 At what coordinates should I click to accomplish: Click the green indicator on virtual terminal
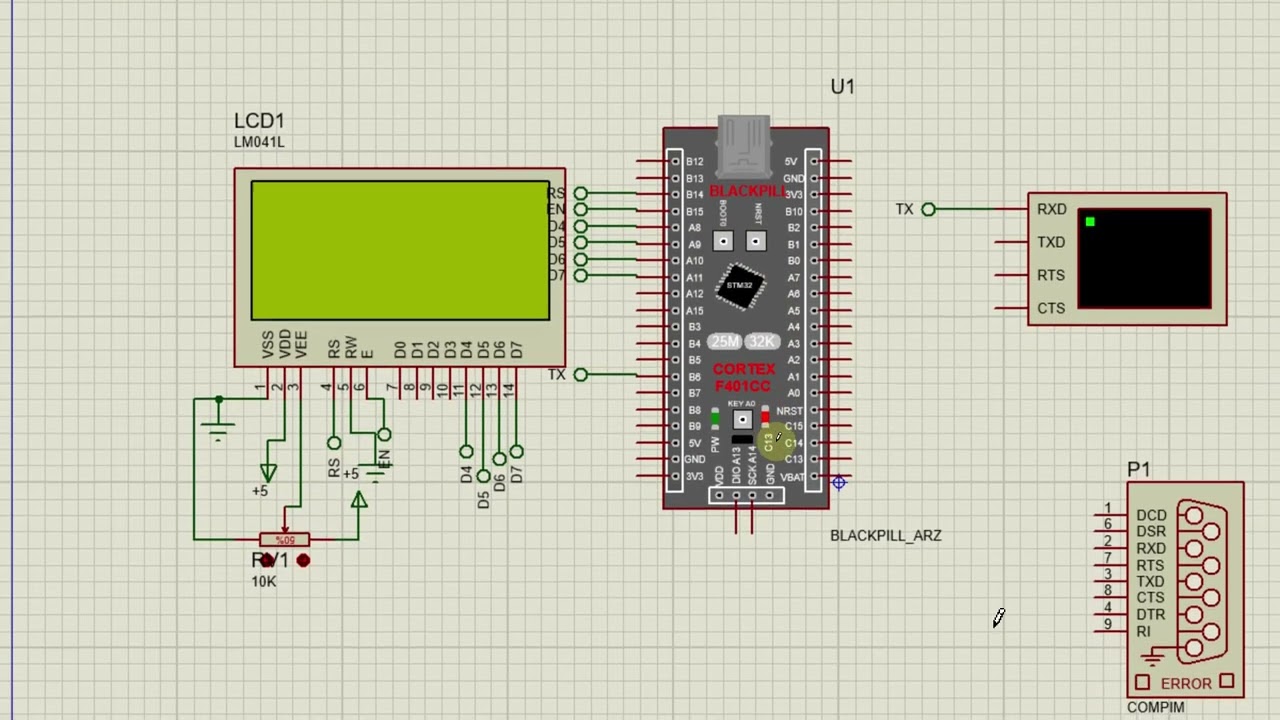(1090, 222)
